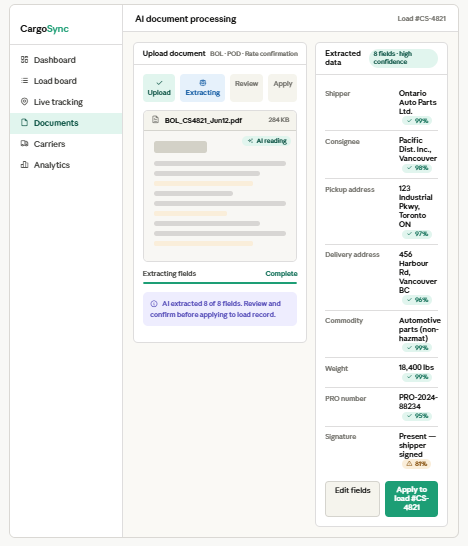Click the Analytics bar chart icon
Image resolution: width=468 pixels, height=546 pixels.
[24, 165]
